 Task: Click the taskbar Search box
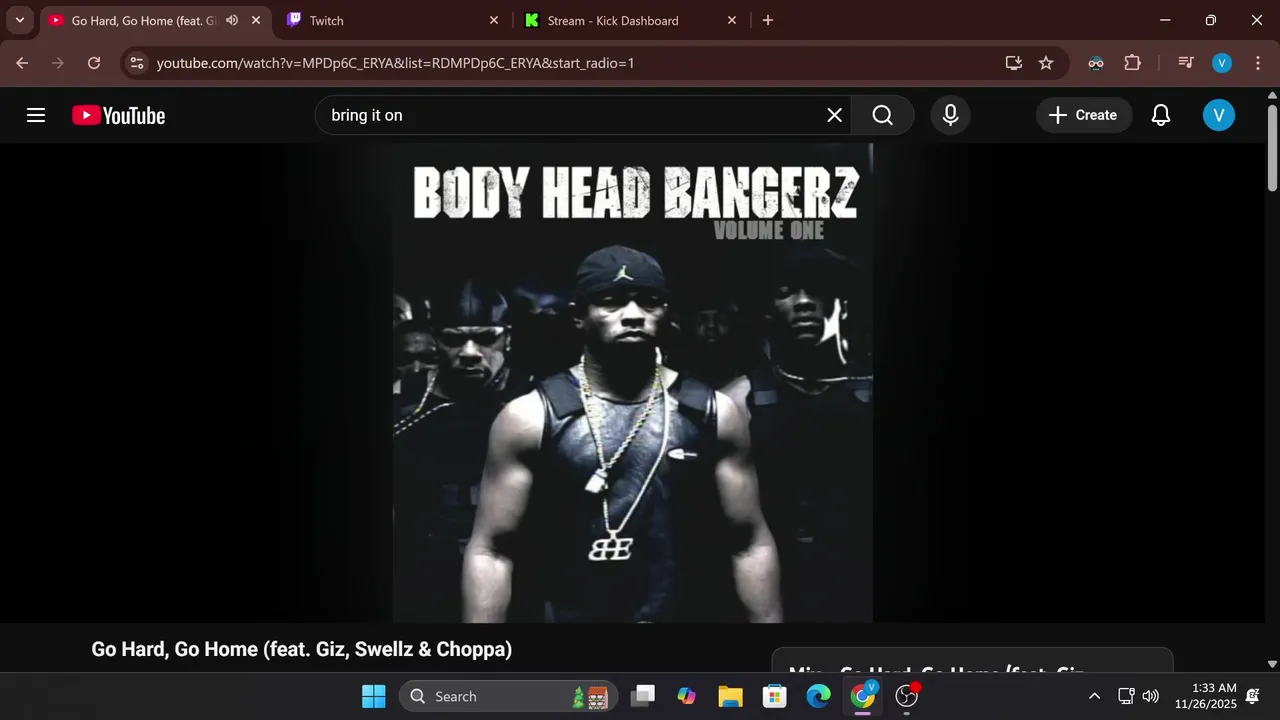[508, 696]
